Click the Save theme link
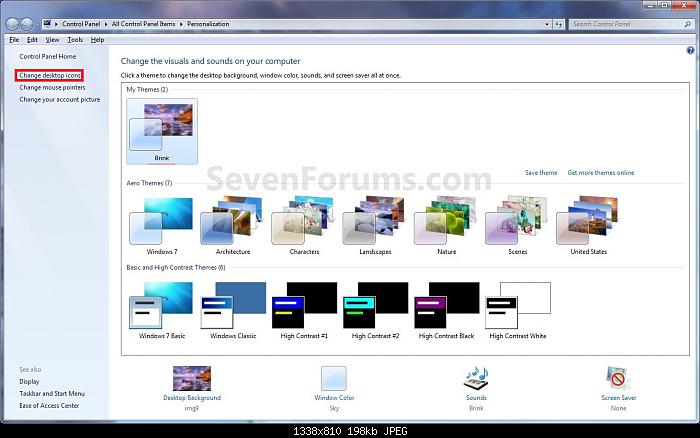The image size is (700, 438). click(x=541, y=172)
